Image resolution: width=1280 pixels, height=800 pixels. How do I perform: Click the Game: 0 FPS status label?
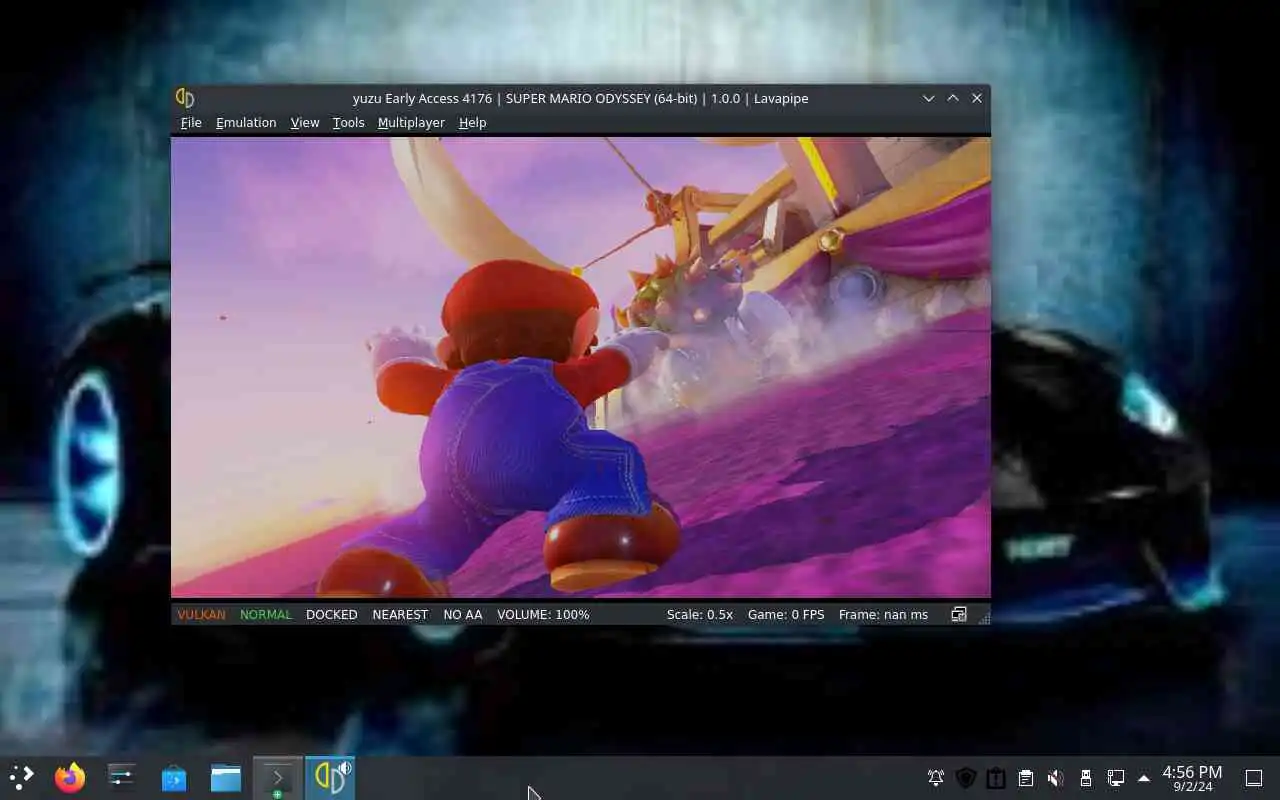point(786,614)
